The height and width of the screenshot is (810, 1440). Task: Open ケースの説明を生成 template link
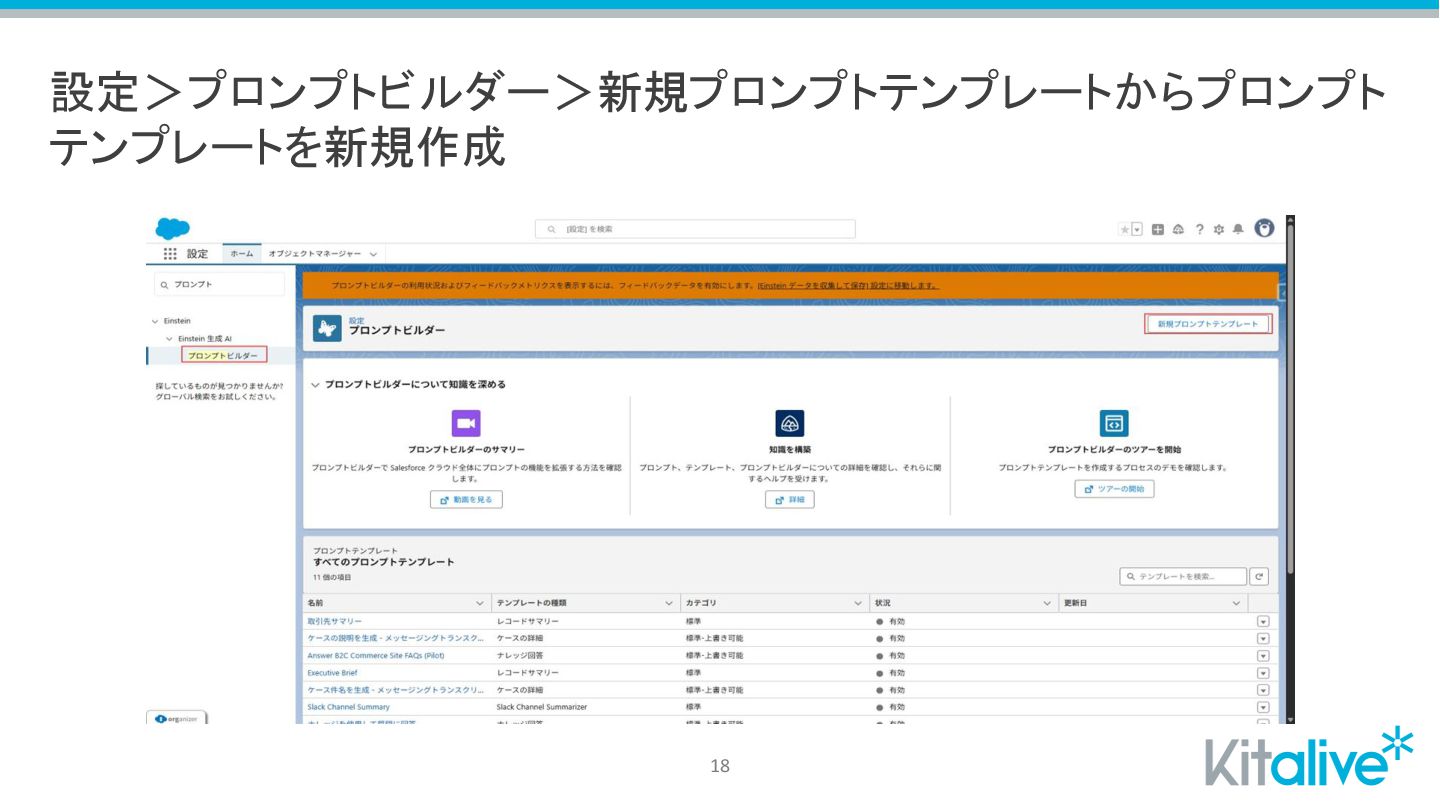click(396, 638)
